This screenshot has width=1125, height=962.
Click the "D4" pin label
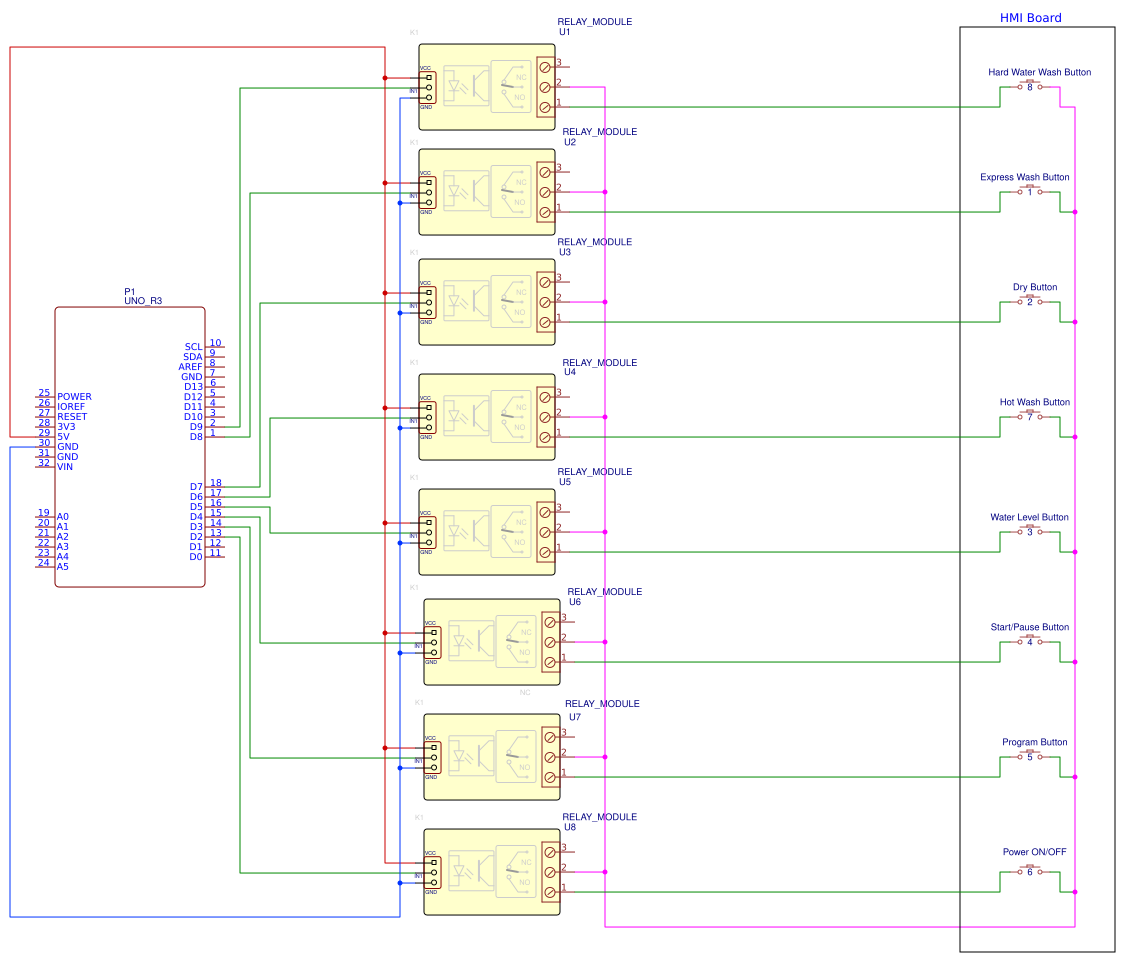point(196,517)
